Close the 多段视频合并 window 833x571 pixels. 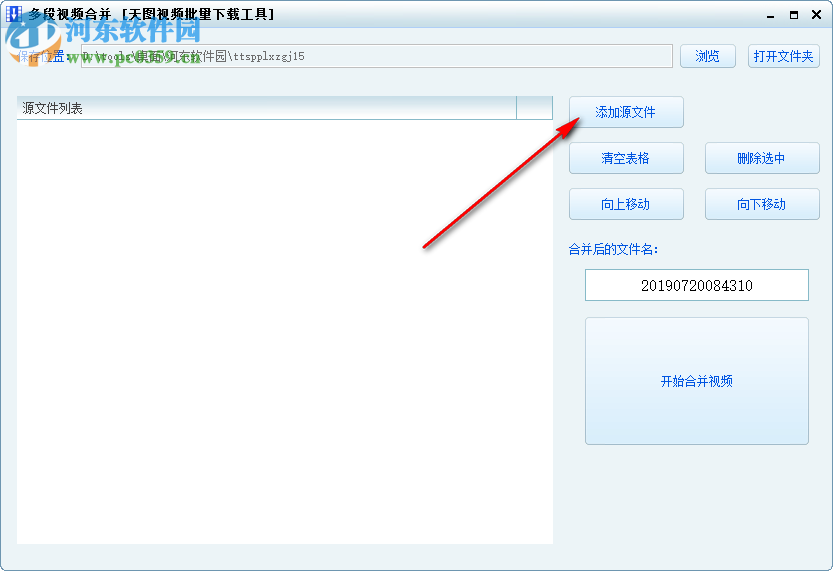pos(817,15)
